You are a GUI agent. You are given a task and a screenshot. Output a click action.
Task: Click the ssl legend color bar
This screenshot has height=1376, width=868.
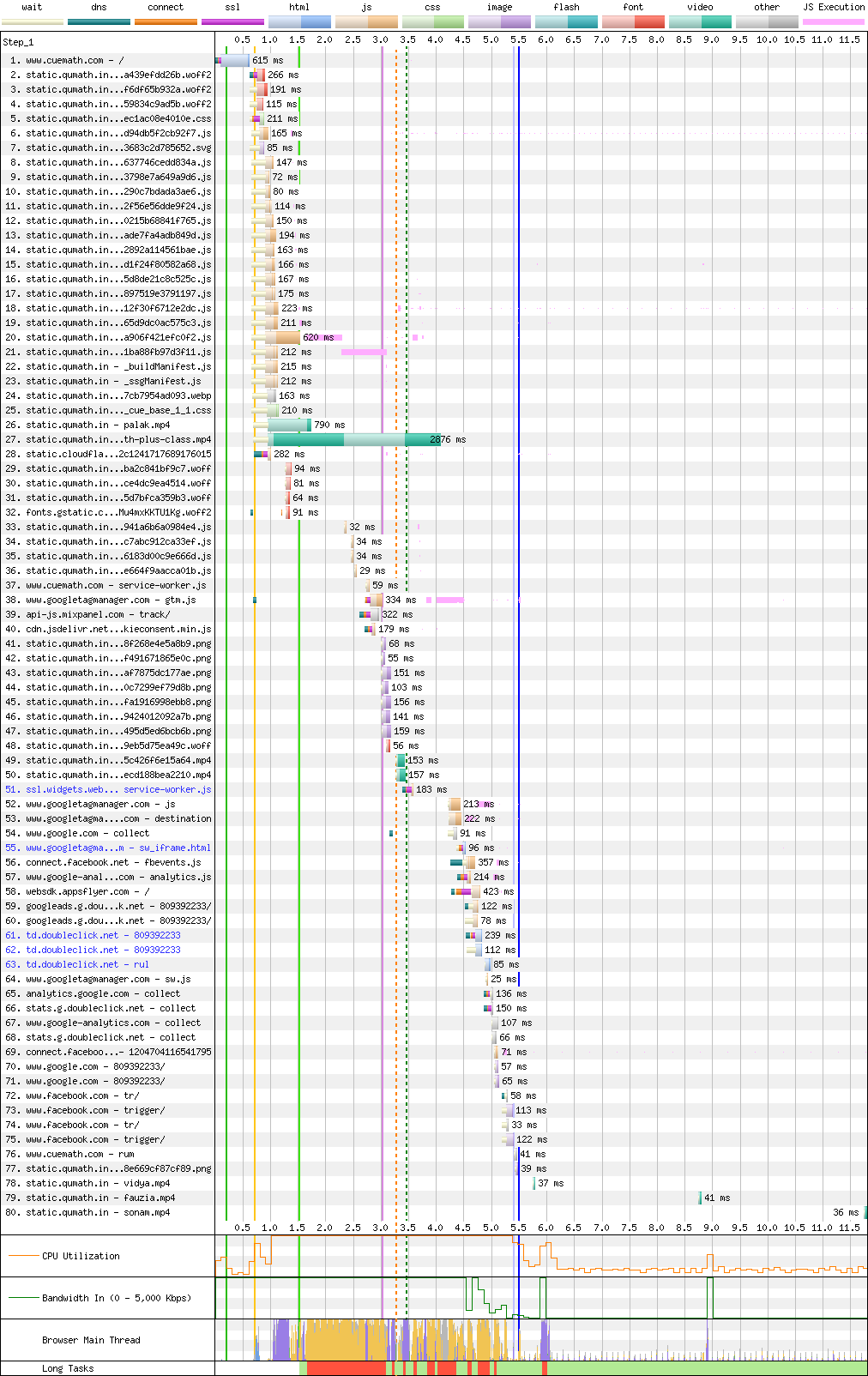(232, 21)
